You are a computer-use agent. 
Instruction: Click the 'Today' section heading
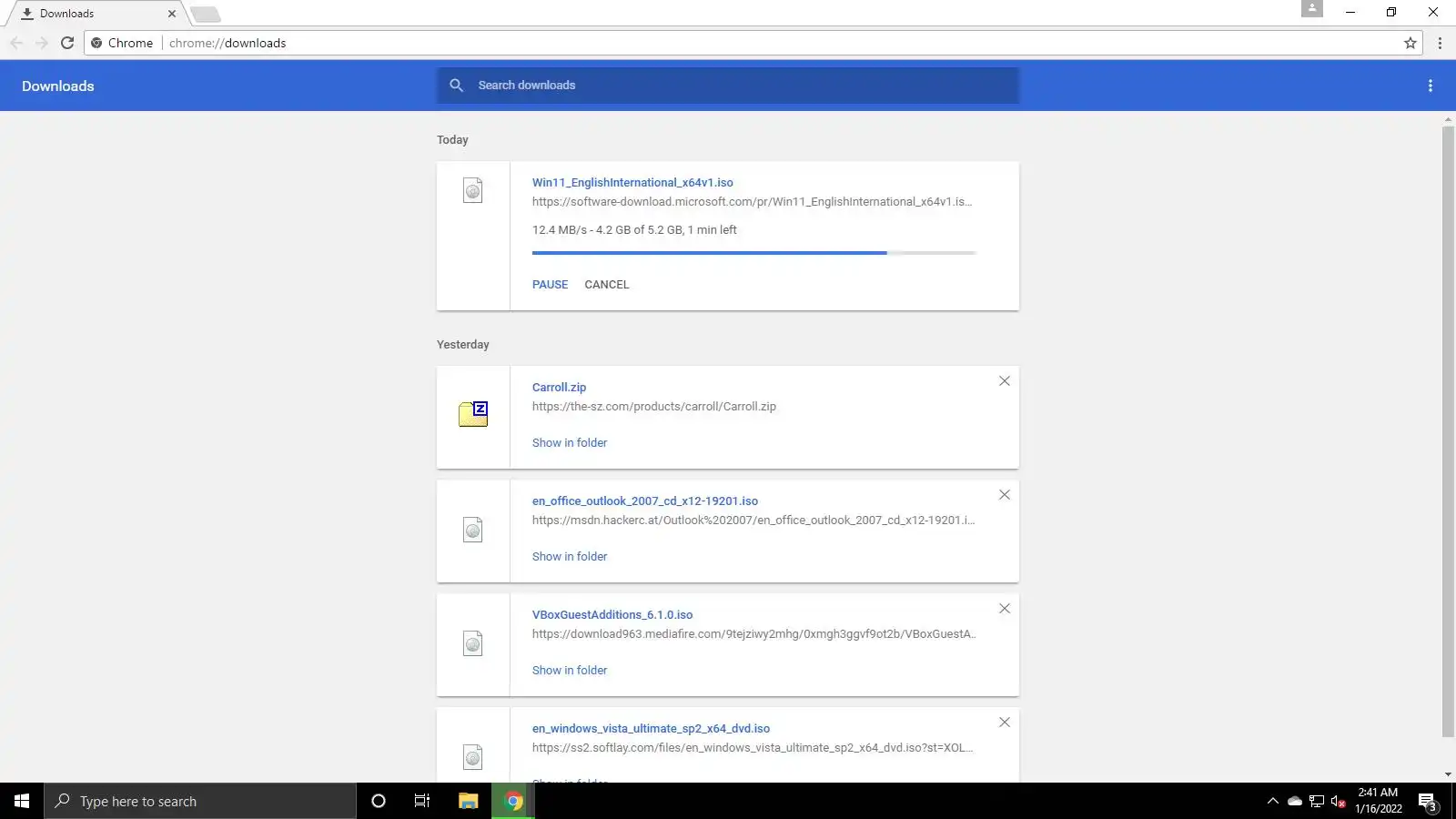pos(452,140)
